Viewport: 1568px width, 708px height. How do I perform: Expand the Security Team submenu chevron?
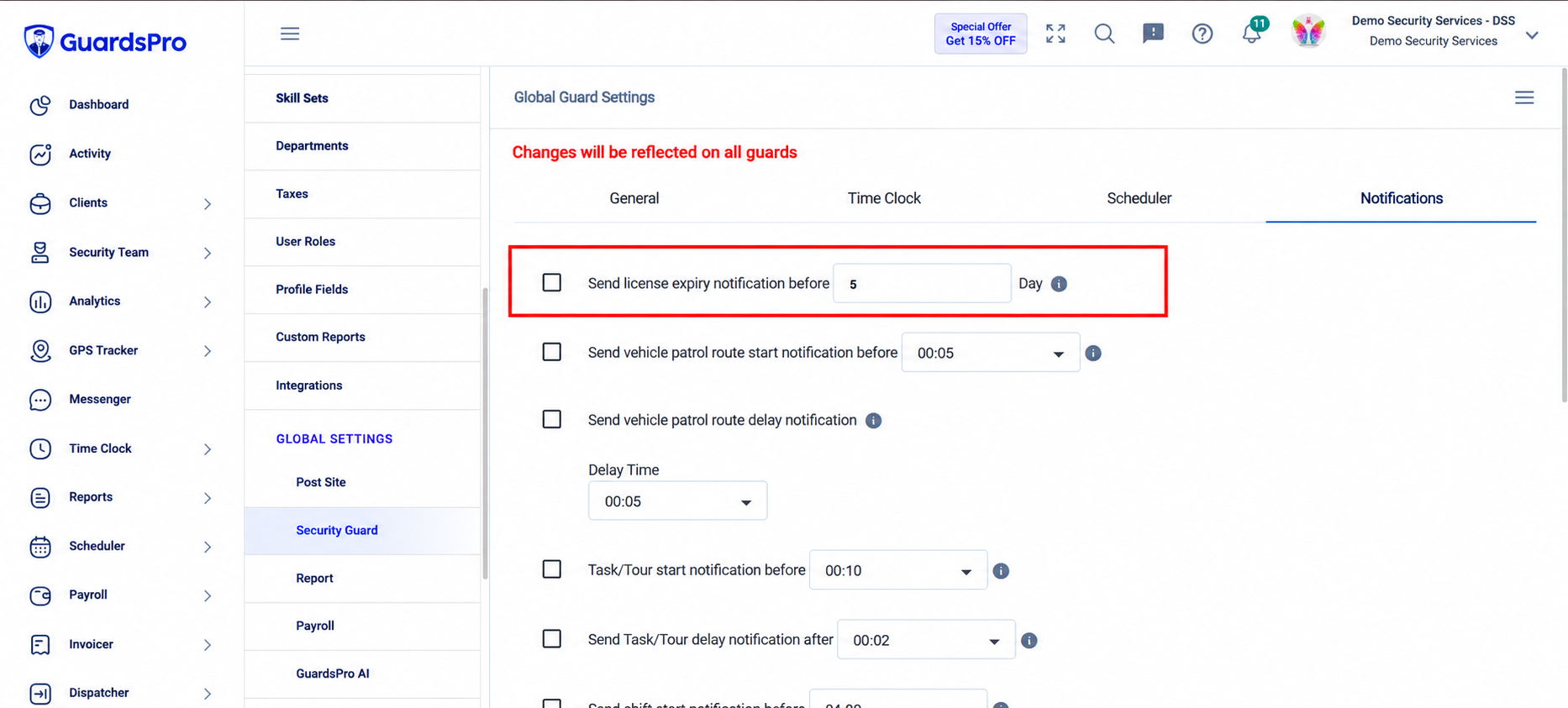point(208,253)
